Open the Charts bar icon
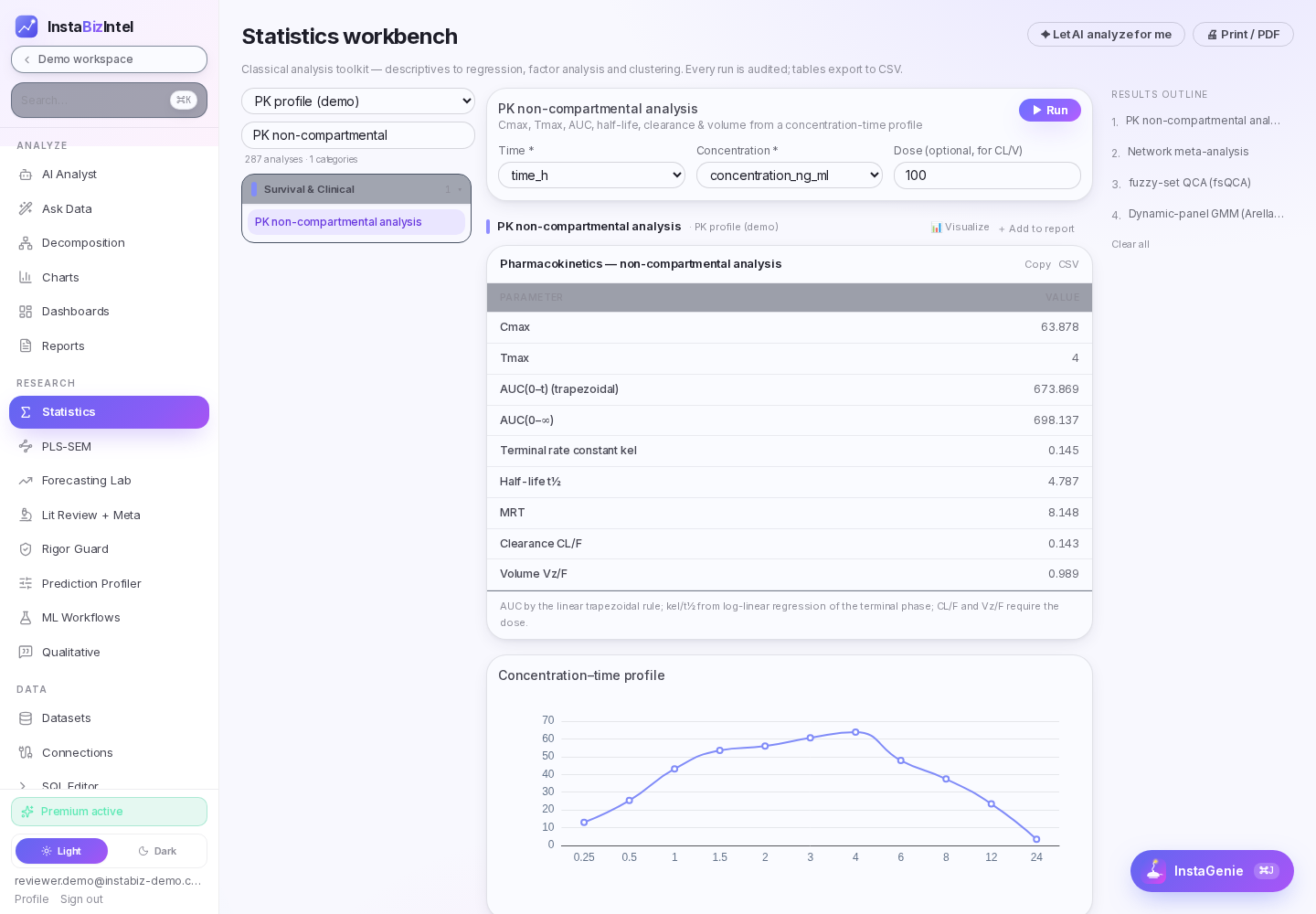The image size is (1316, 914). tap(26, 277)
